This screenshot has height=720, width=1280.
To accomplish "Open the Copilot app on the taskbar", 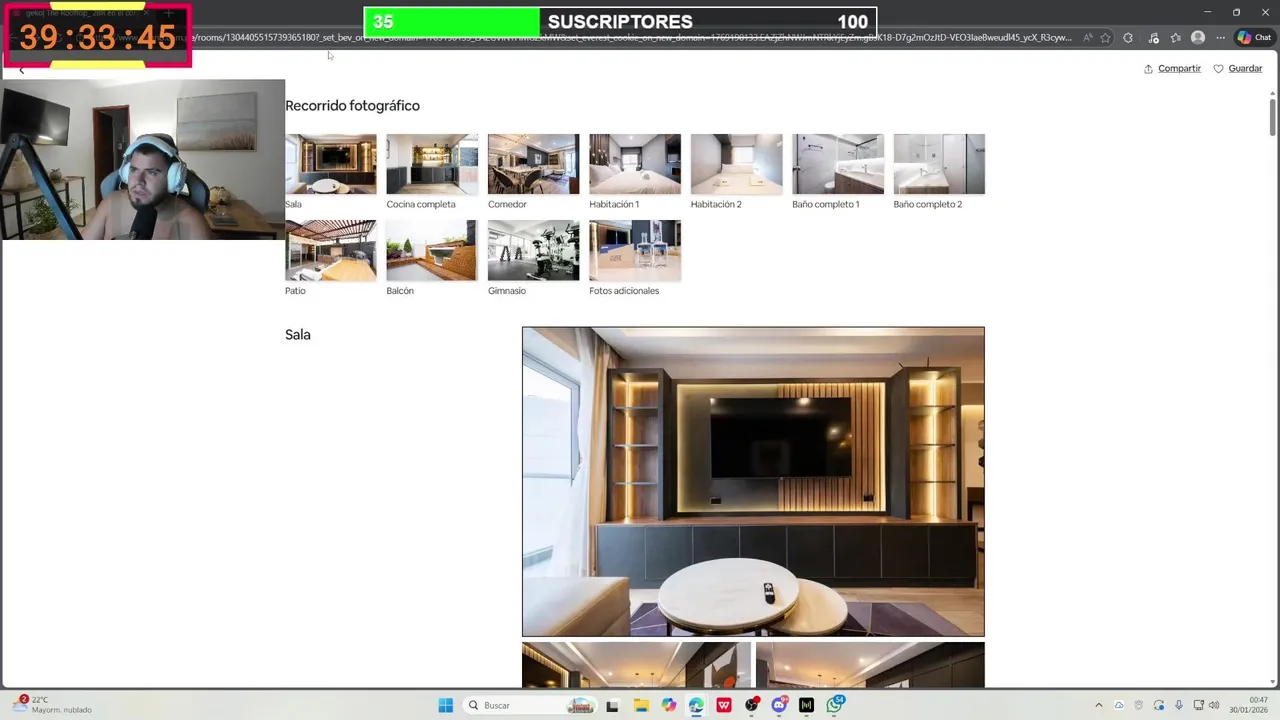I will pyautogui.click(x=668, y=705).
